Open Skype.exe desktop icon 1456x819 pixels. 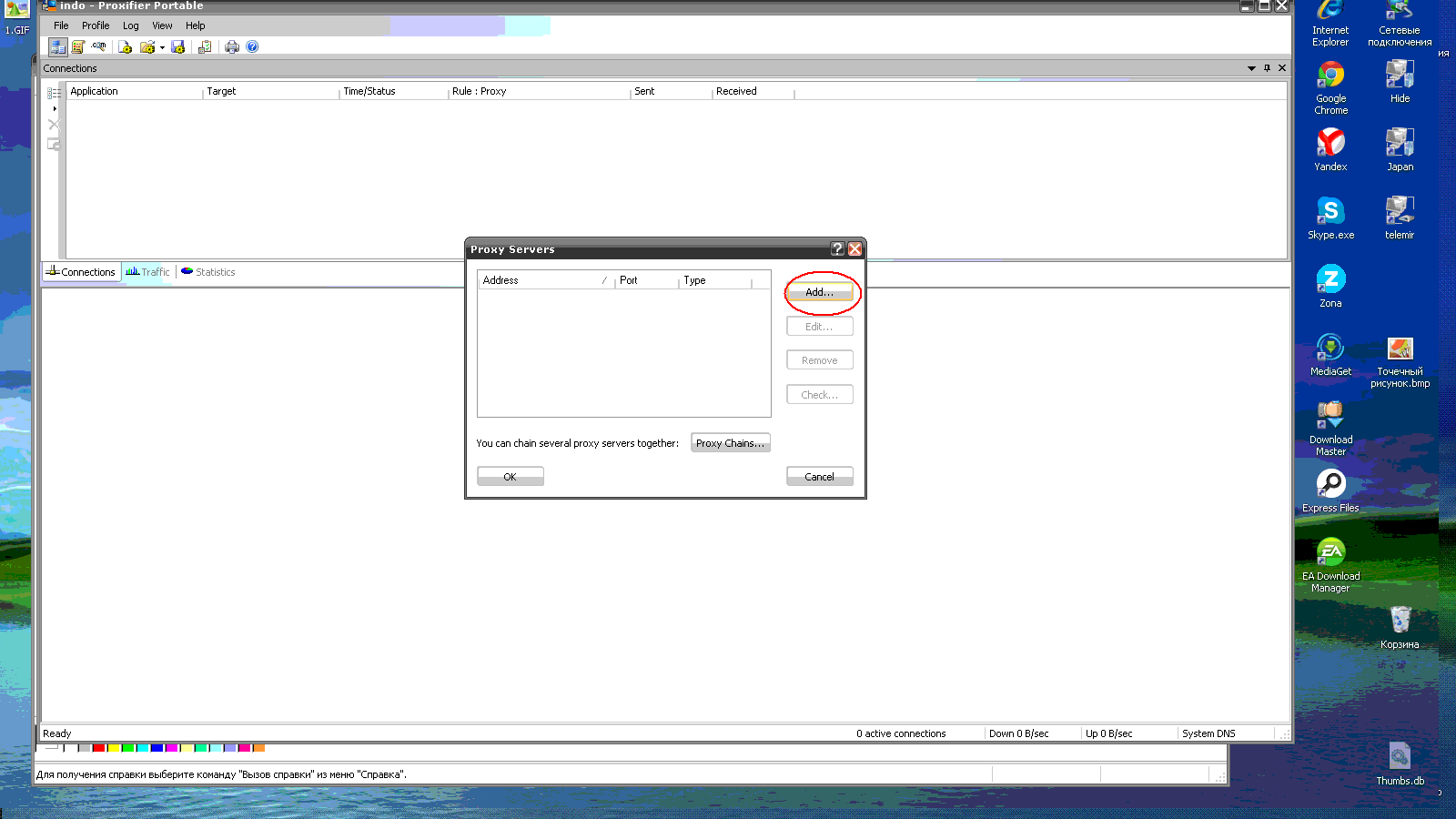(x=1330, y=218)
